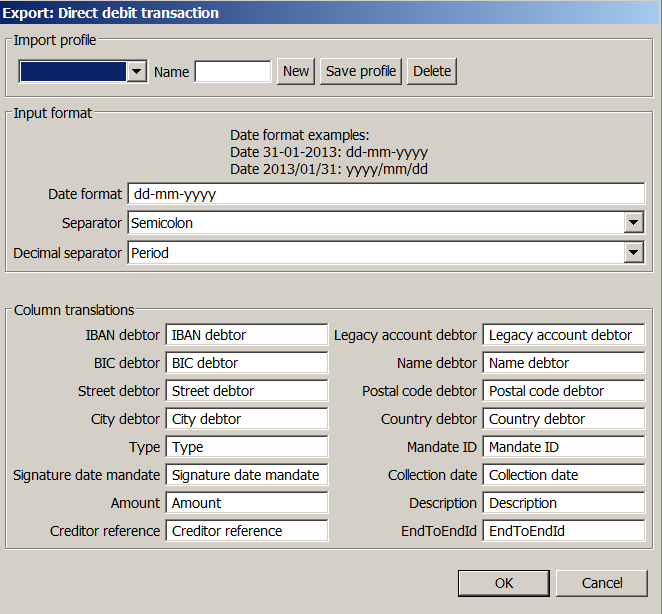Click the Street debtor translation field
Image resolution: width=662 pixels, height=614 pixels.
coord(247,391)
